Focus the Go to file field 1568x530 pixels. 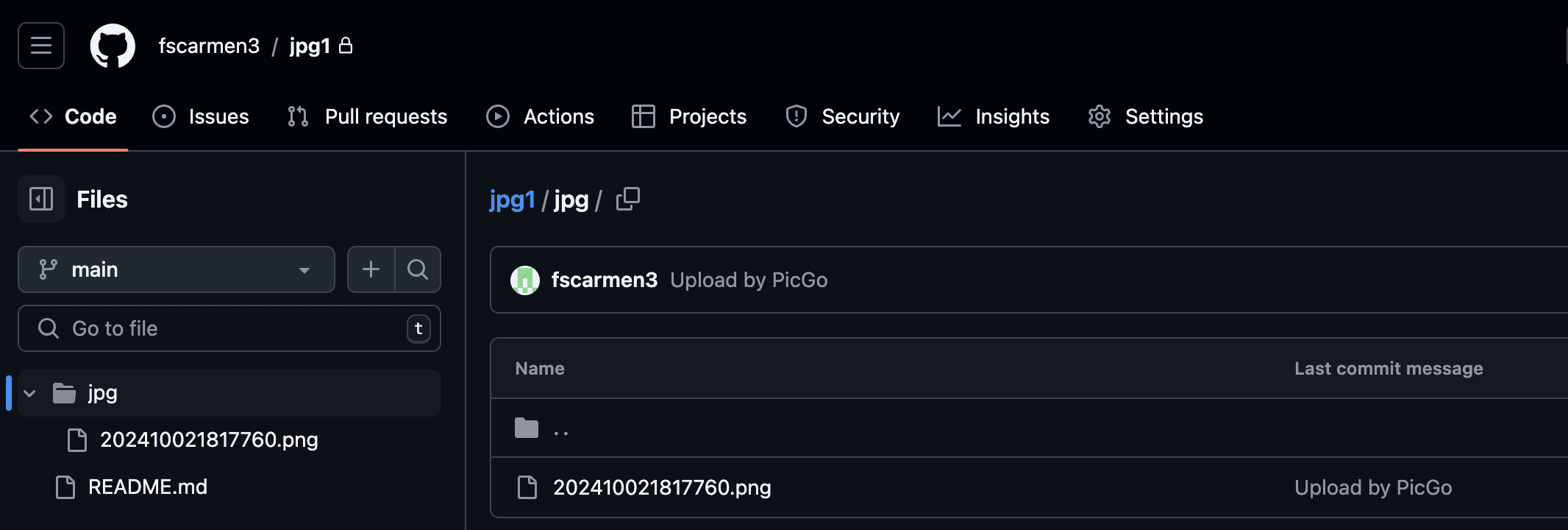coord(229,328)
